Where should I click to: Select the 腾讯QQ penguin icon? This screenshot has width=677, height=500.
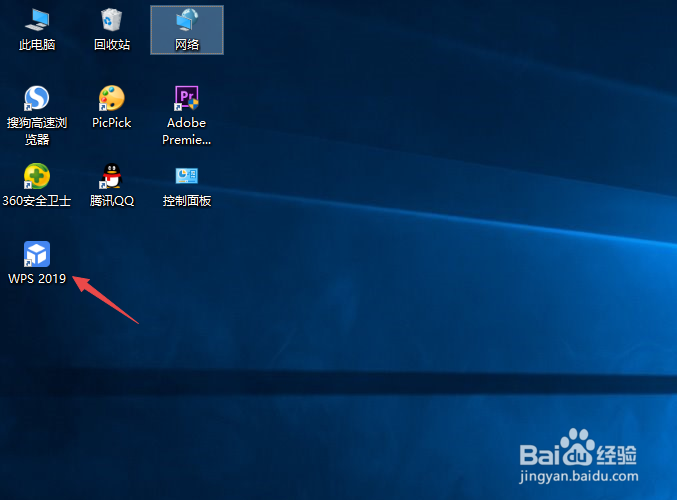point(112,176)
